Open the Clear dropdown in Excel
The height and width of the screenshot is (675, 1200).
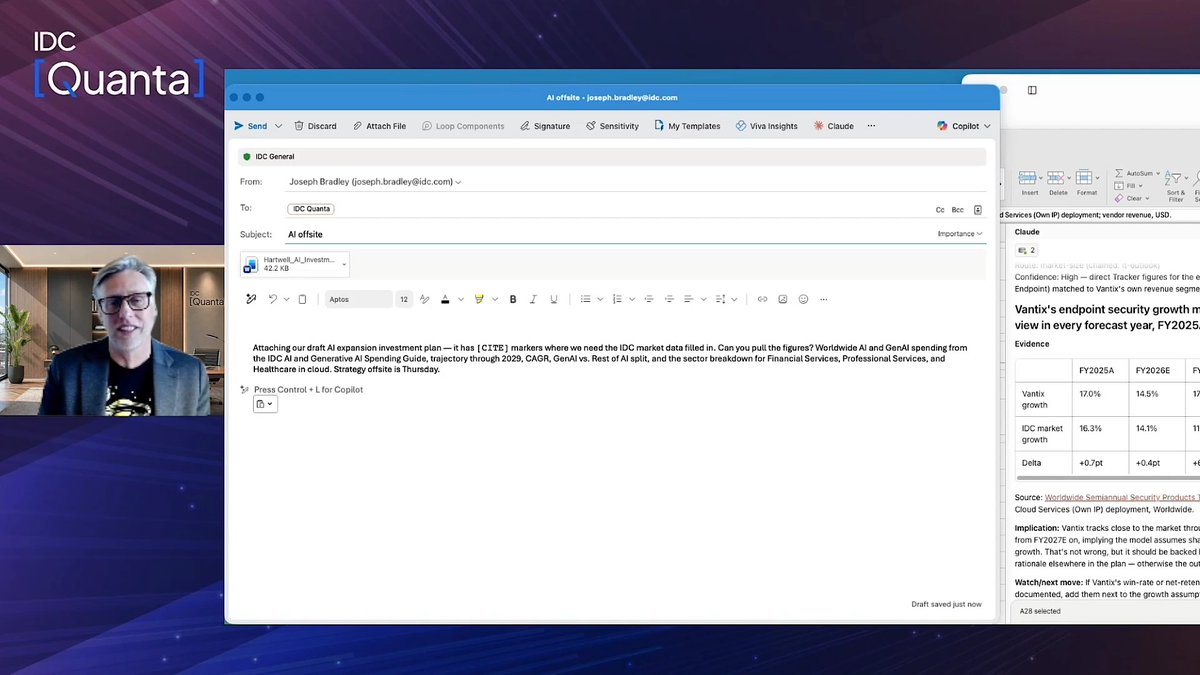click(1133, 198)
